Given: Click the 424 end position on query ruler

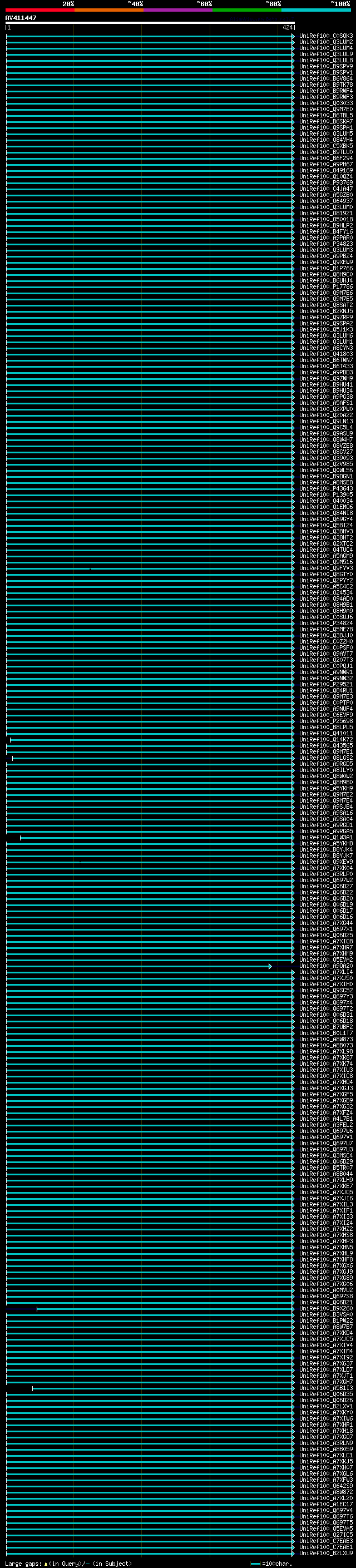Looking at the screenshot, I should [287, 27].
